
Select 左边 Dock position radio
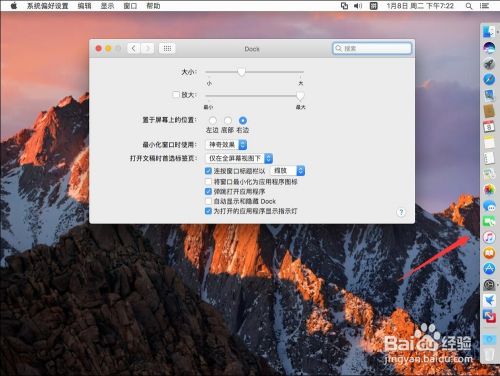tap(212, 120)
